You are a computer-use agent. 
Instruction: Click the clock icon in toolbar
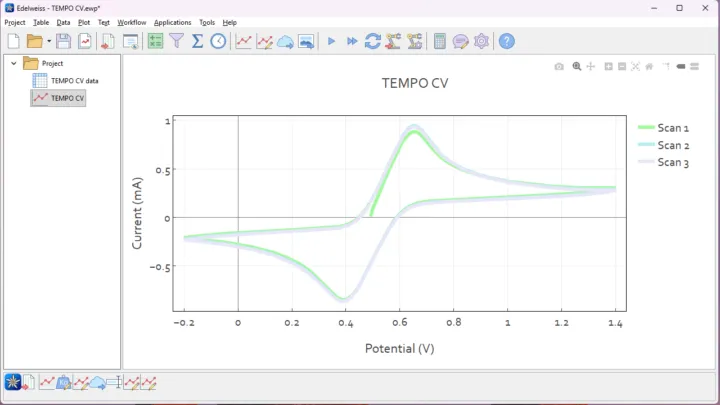click(x=218, y=41)
